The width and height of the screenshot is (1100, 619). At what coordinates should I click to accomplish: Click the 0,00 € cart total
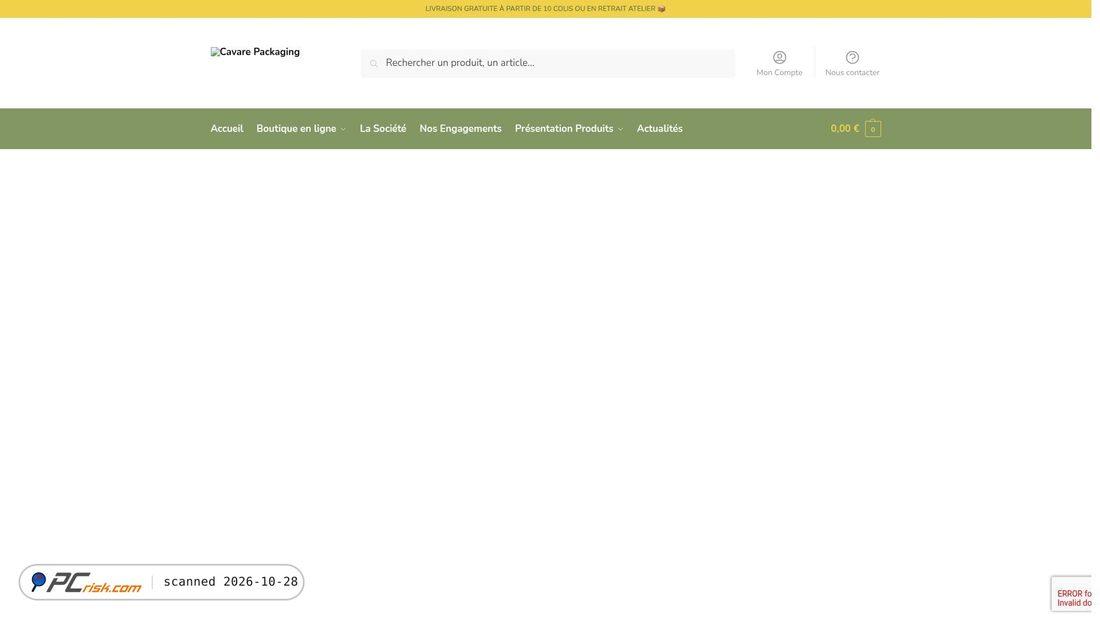[845, 128]
